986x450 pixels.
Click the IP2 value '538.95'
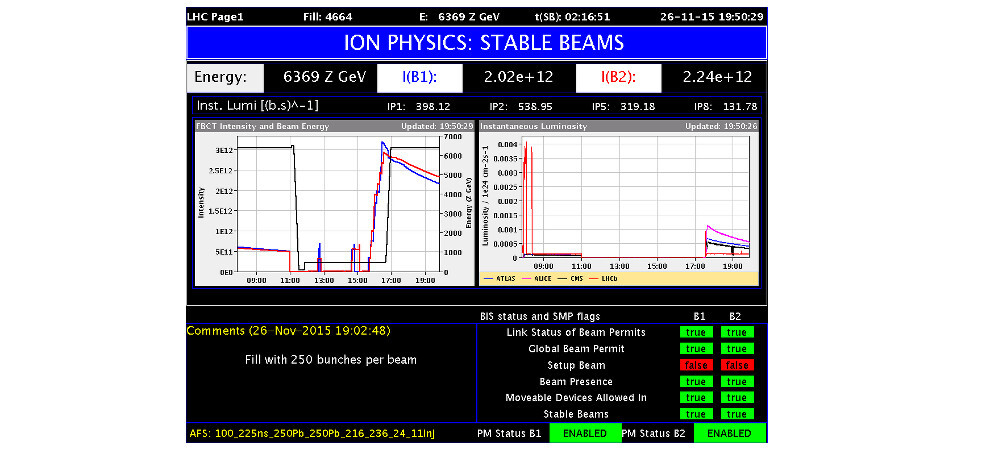pos(535,107)
